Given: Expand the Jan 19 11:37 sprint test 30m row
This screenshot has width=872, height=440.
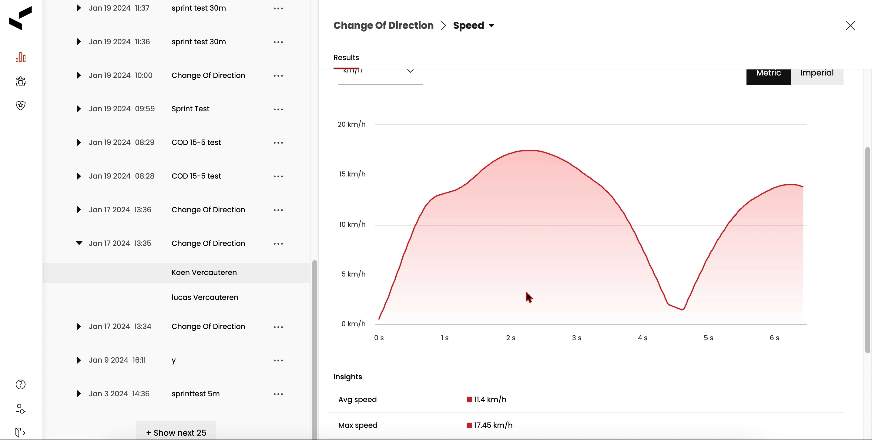Looking at the screenshot, I should click(78, 8).
